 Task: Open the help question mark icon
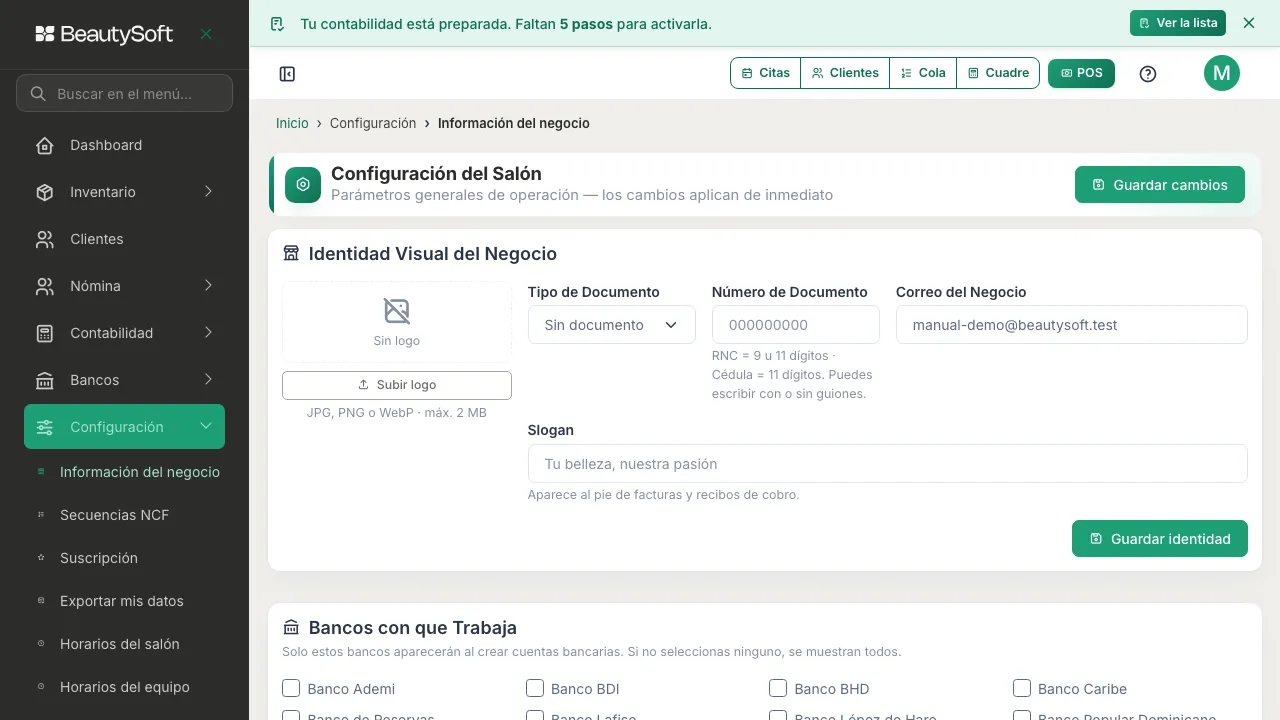click(x=1148, y=74)
